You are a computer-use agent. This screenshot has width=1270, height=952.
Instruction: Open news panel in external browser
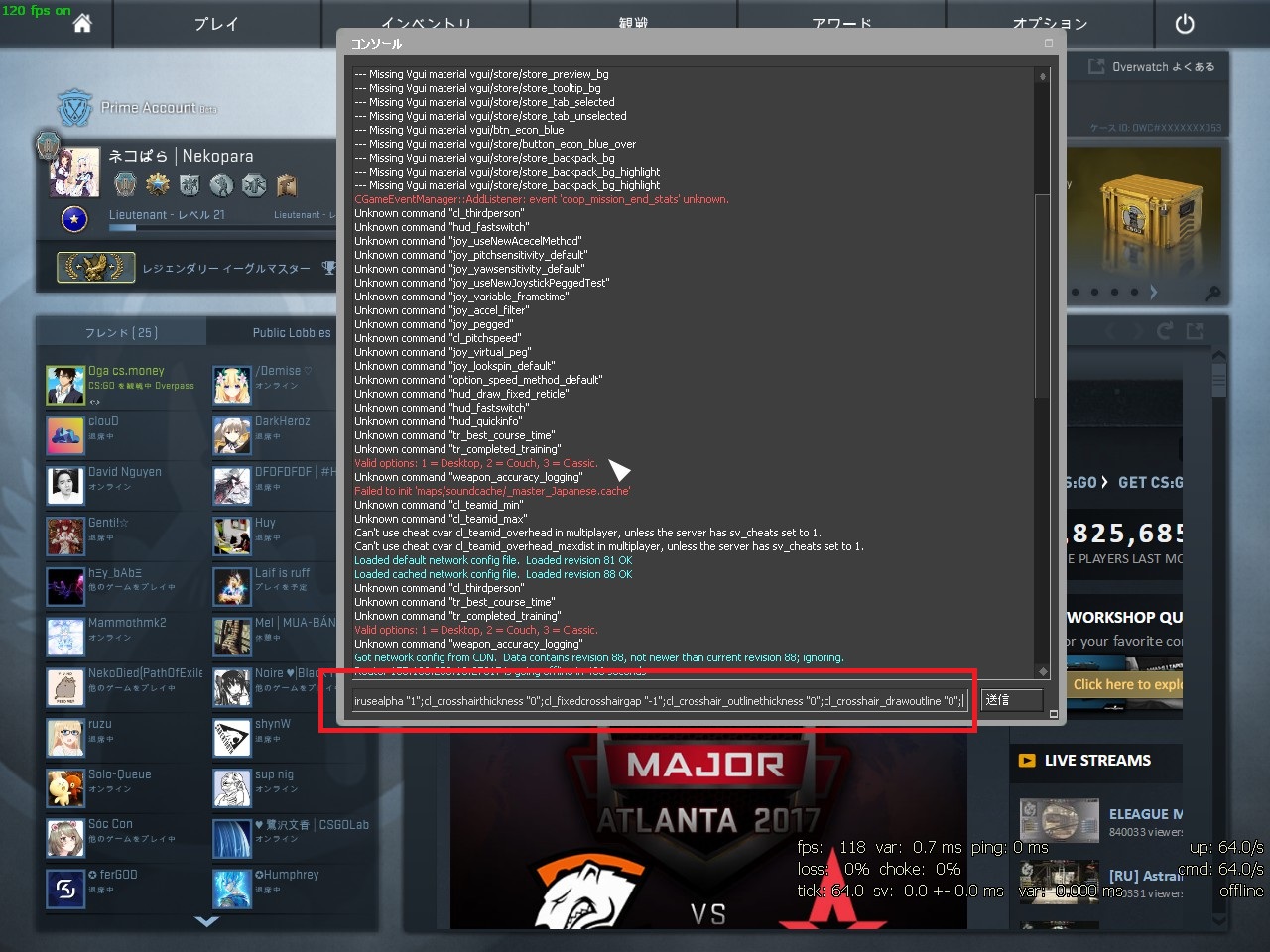tap(1195, 331)
